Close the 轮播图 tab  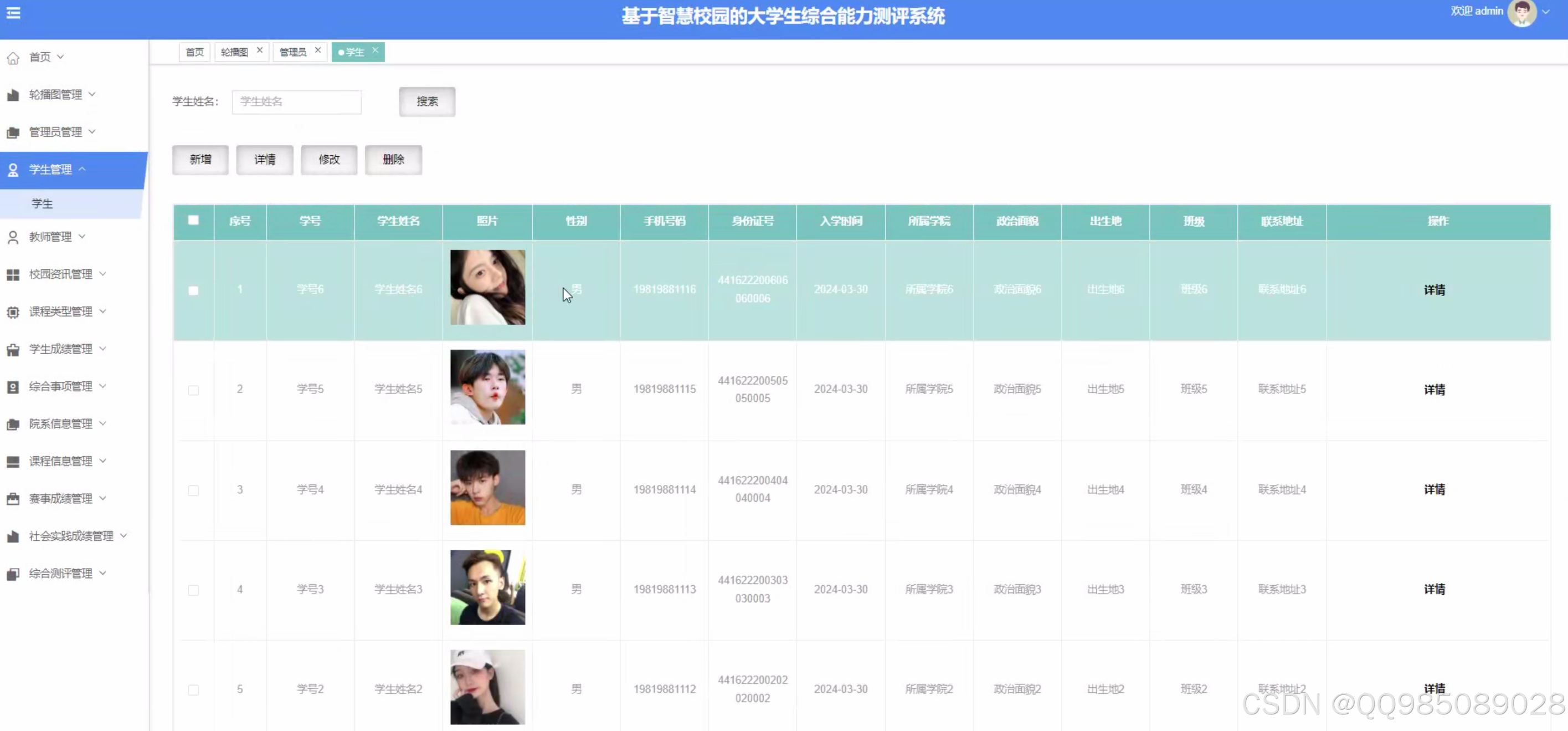click(260, 50)
